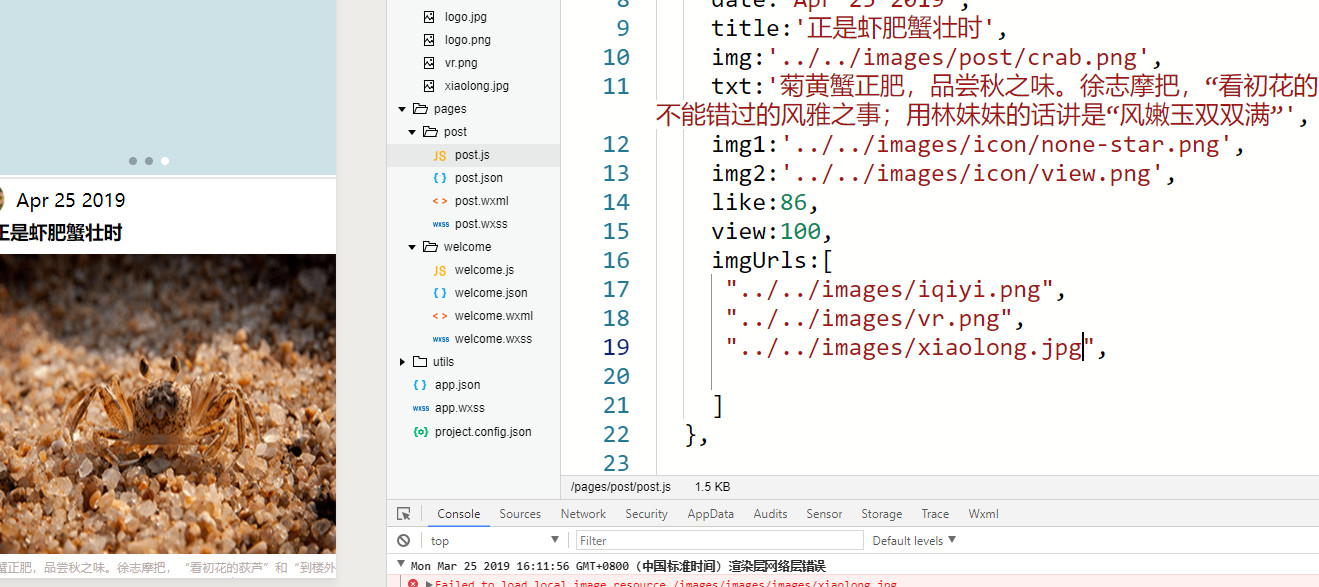Collapse the post folder arrow

pyautogui.click(x=412, y=132)
